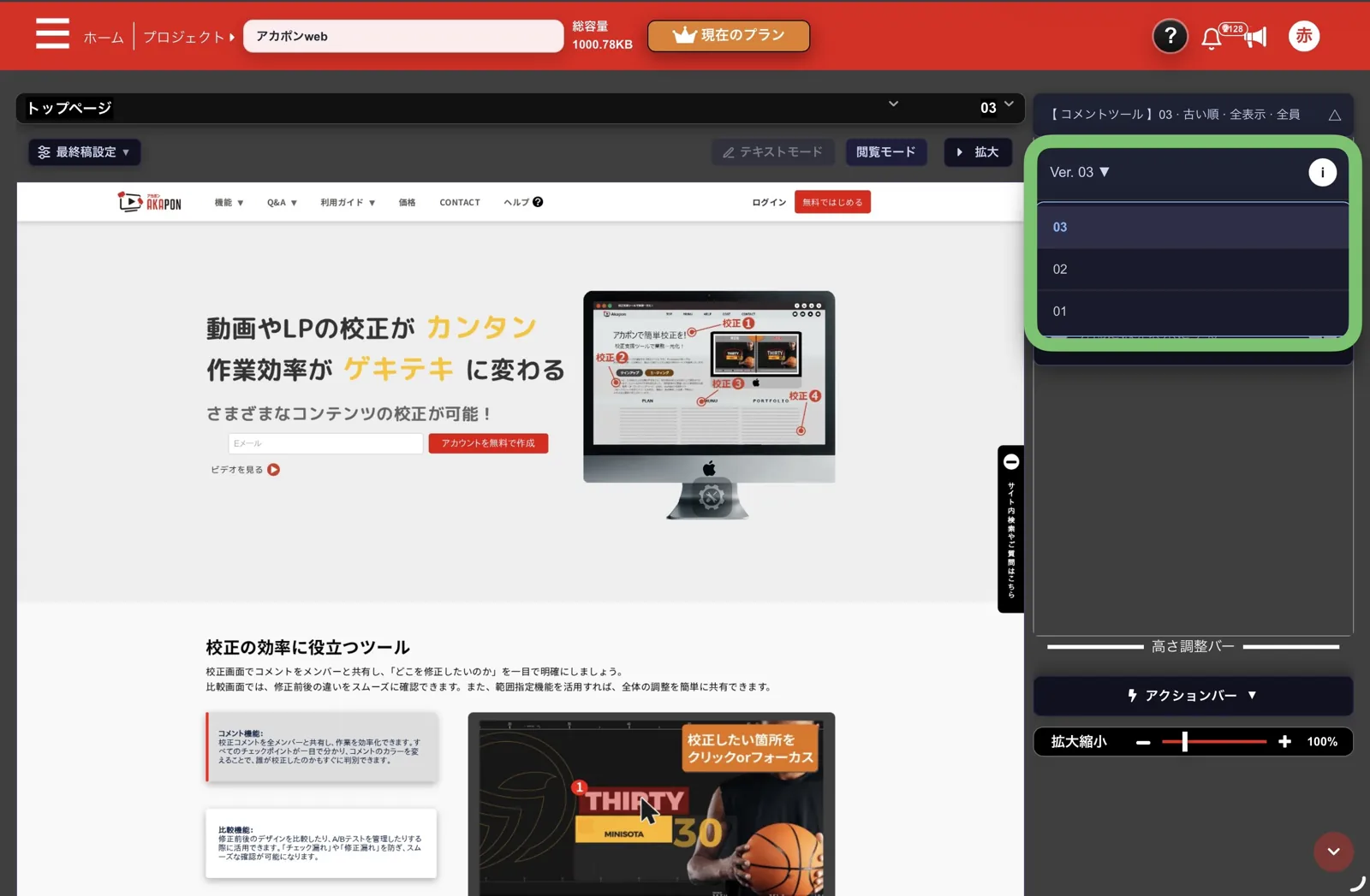Screen dimensions: 1370x896
Task: Click the 比較機能 card
Action: click(x=321, y=843)
